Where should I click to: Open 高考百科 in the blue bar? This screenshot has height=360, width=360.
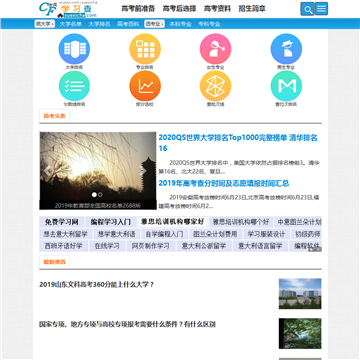click(128, 24)
